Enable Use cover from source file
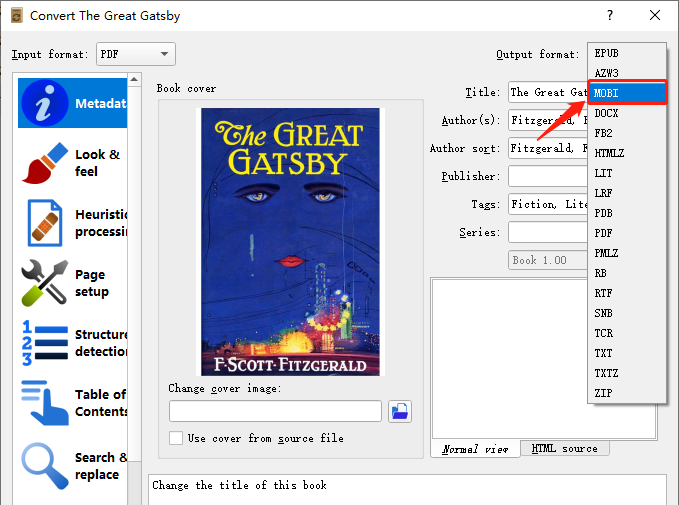Screen dimensions: 679x505 176,438
